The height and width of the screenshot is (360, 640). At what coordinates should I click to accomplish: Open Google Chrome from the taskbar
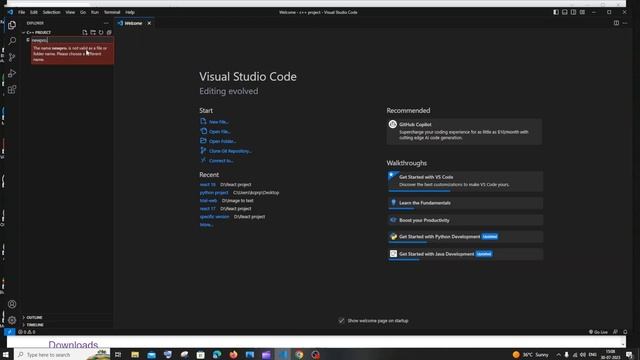point(299,355)
